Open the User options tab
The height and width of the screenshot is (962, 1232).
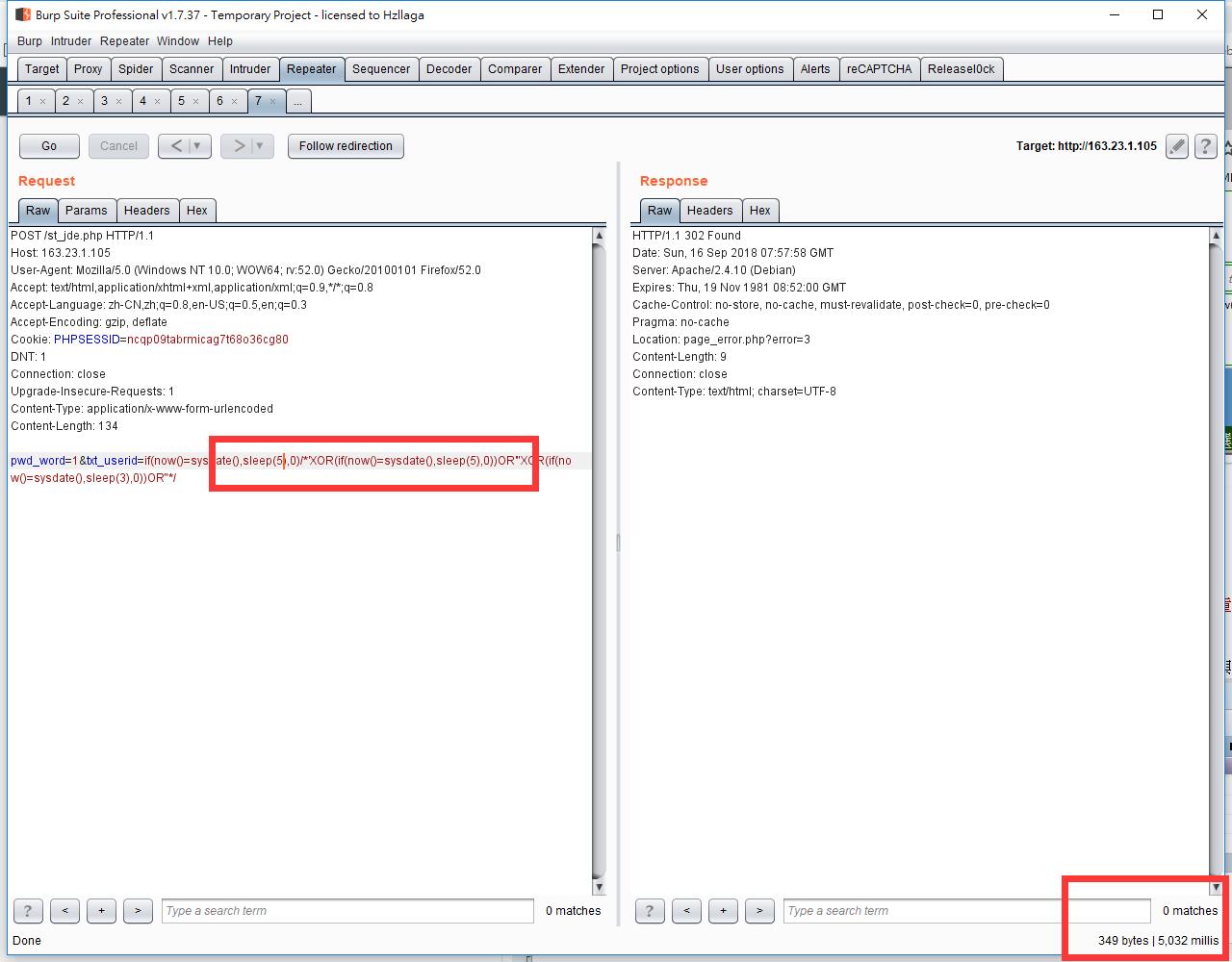click(750, 69)
